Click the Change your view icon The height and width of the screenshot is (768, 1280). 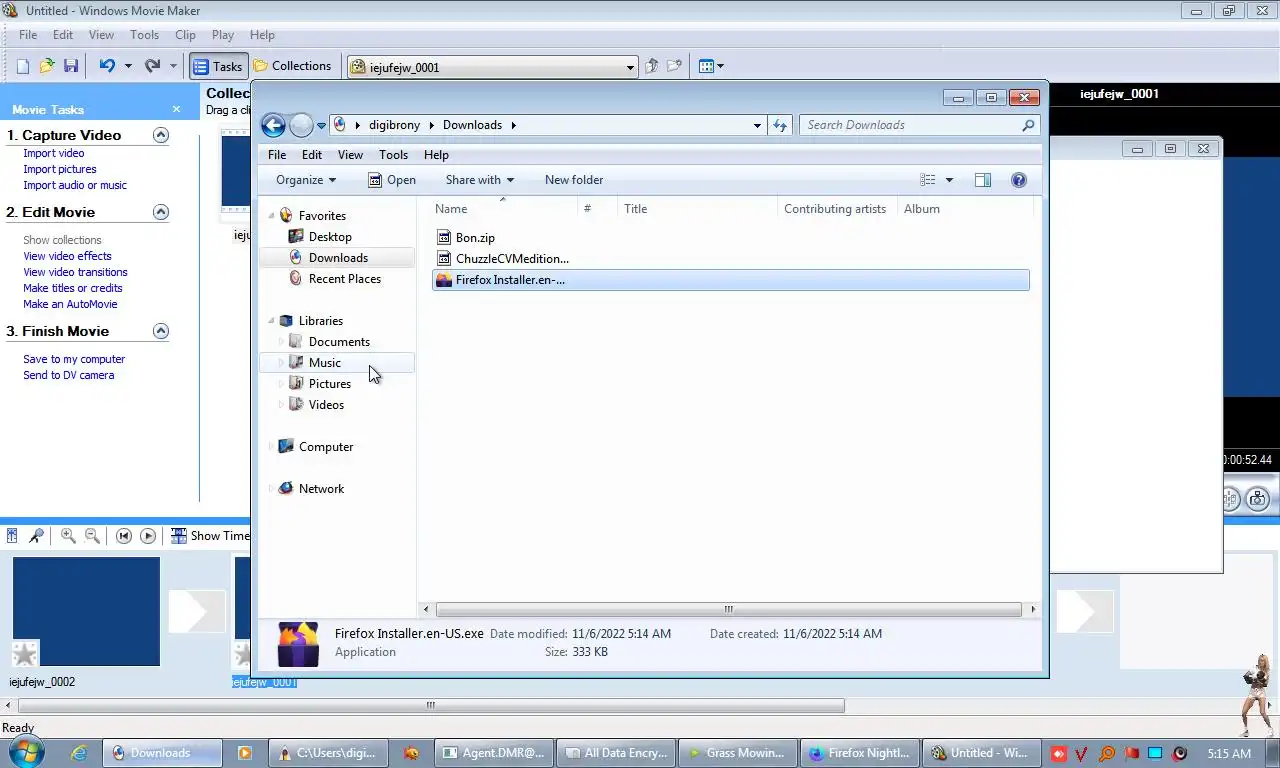928,180
